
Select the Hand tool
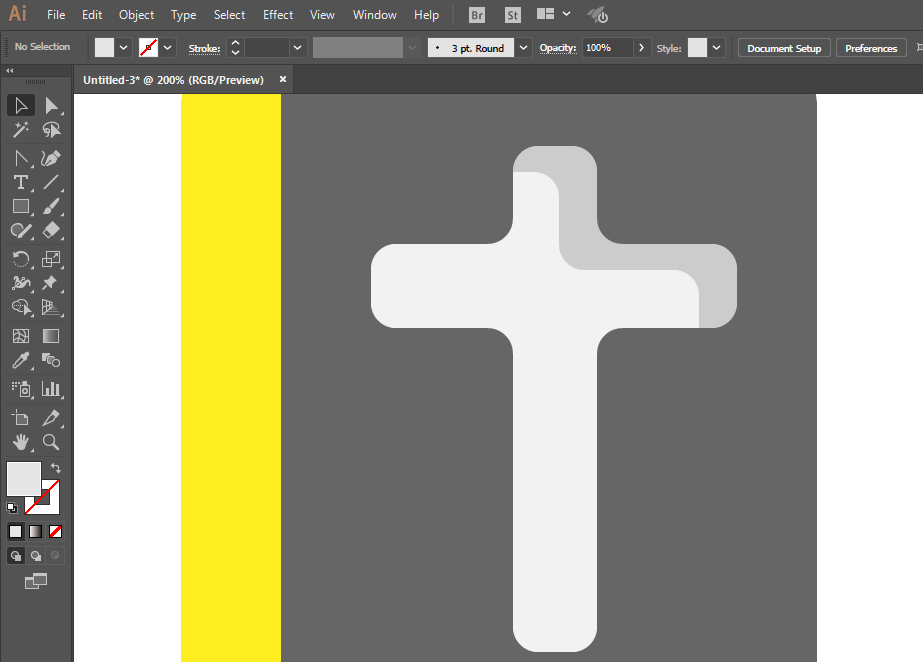[21, 442]
